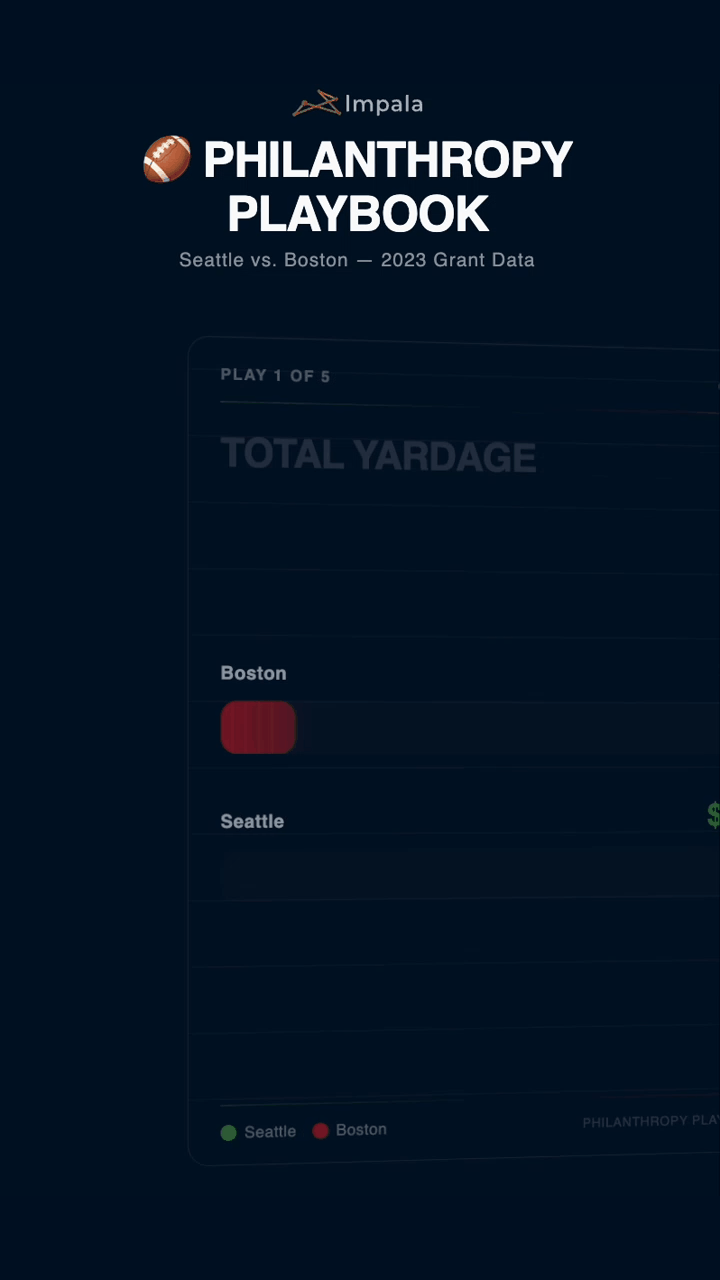Click the TOTAL YARDAGE heading
720x1280 pixels.
click(378, 455)
